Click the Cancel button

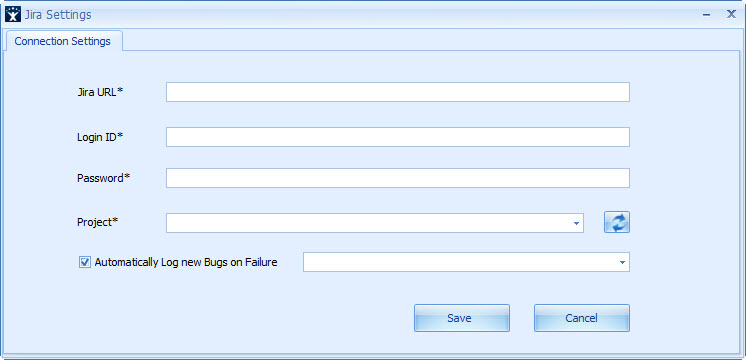(x=582, y=318)
